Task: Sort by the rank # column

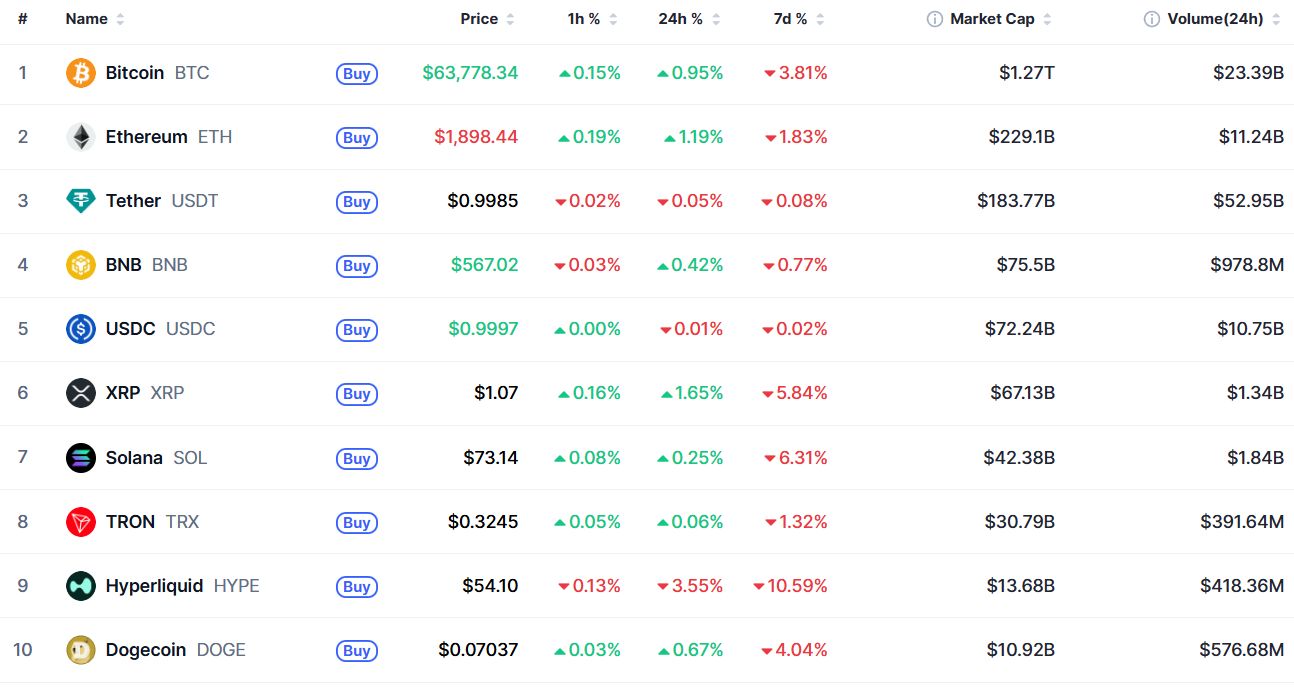Action: point(22,19)
